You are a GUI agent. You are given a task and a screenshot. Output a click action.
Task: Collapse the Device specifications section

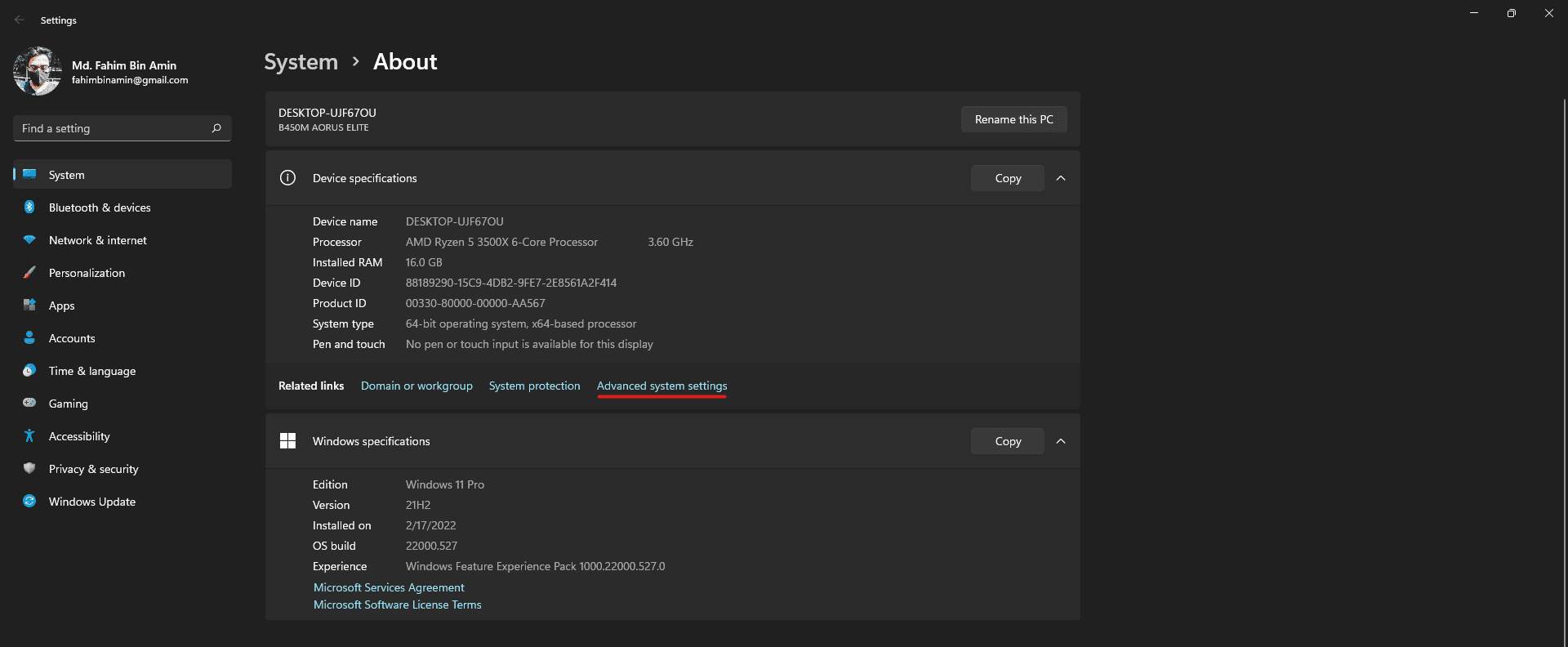click(1061, 178)
